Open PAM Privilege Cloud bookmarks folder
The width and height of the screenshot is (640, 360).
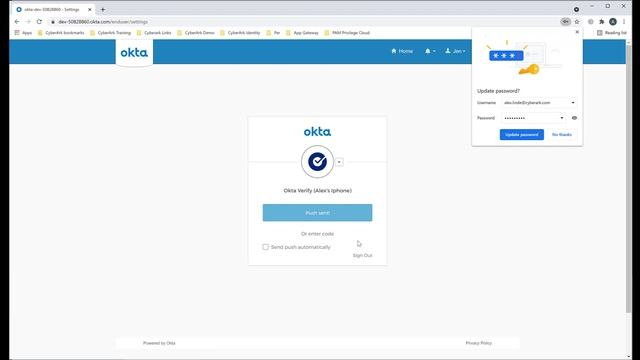(x=347, y=33)
